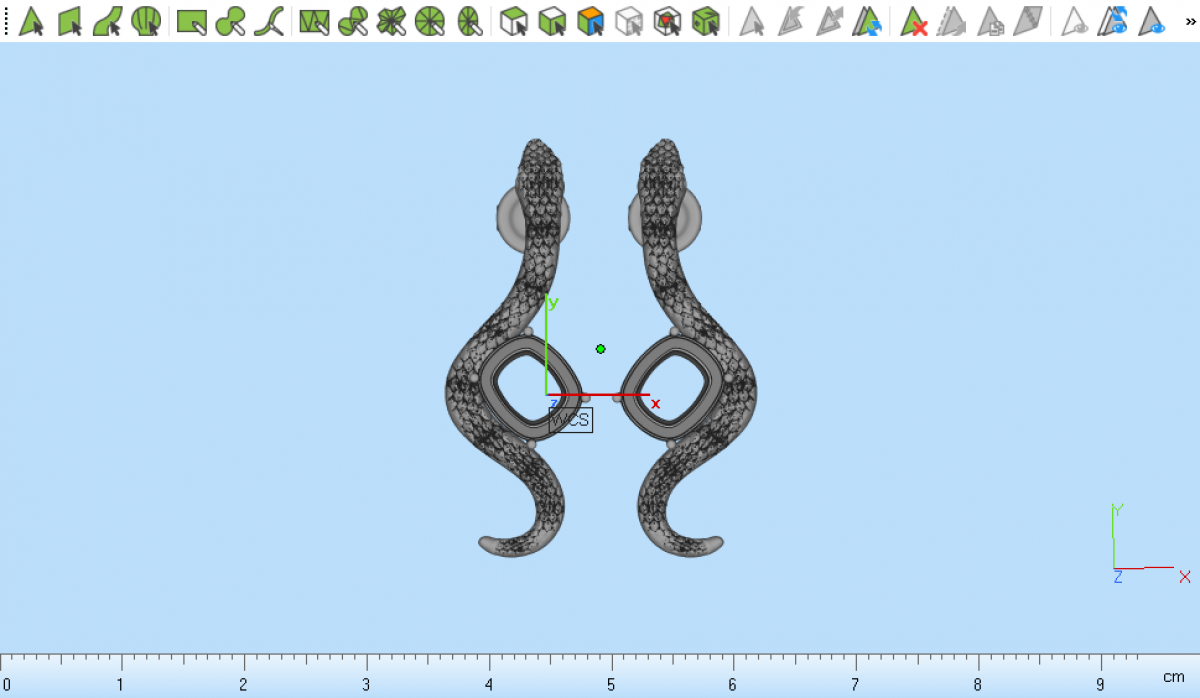Click the cube with red triangle icon
This screenshot has height=698, width=1200.
coord(667,21)
